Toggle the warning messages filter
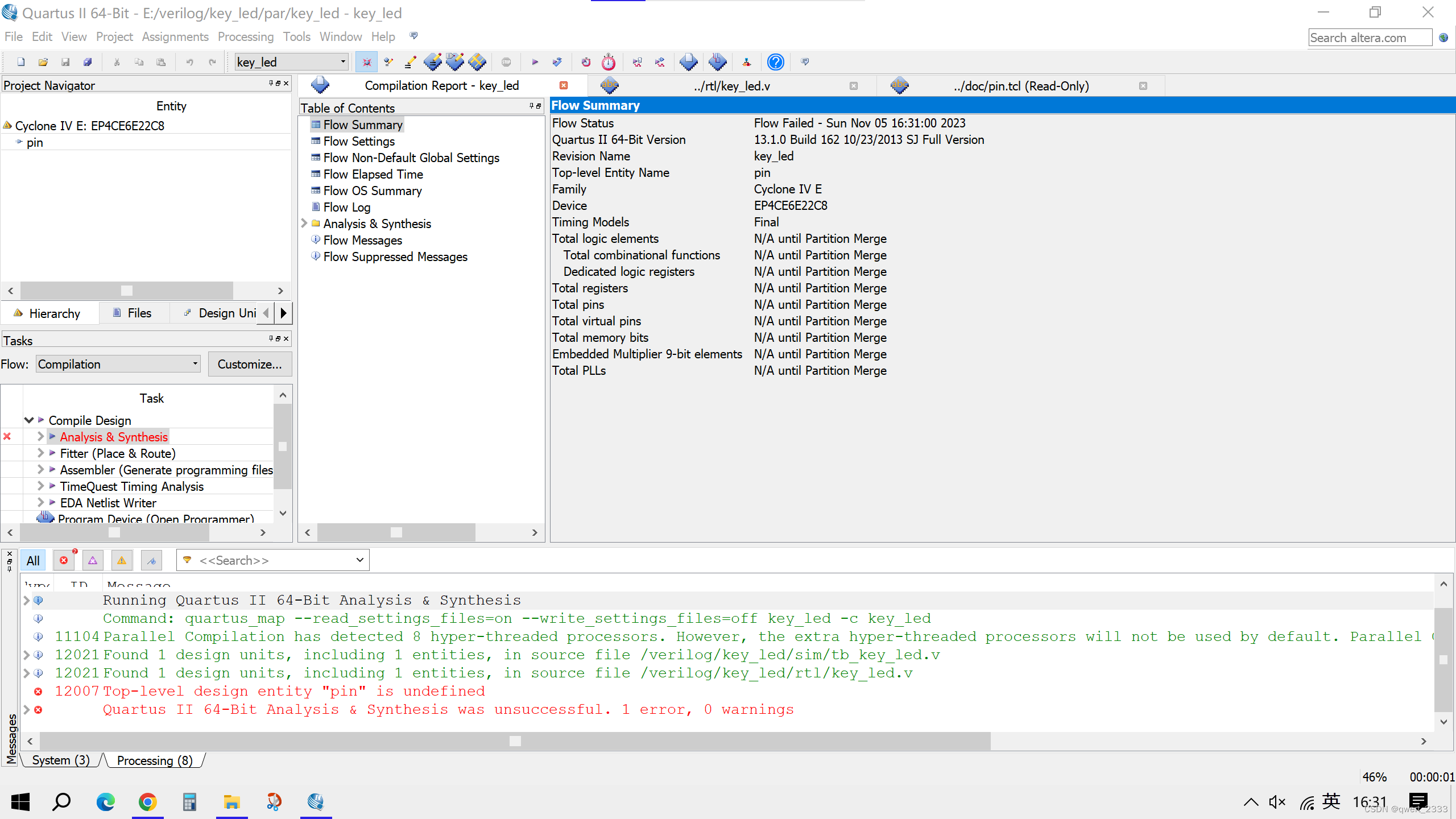The image size is (1456, 819). point(122,560)
